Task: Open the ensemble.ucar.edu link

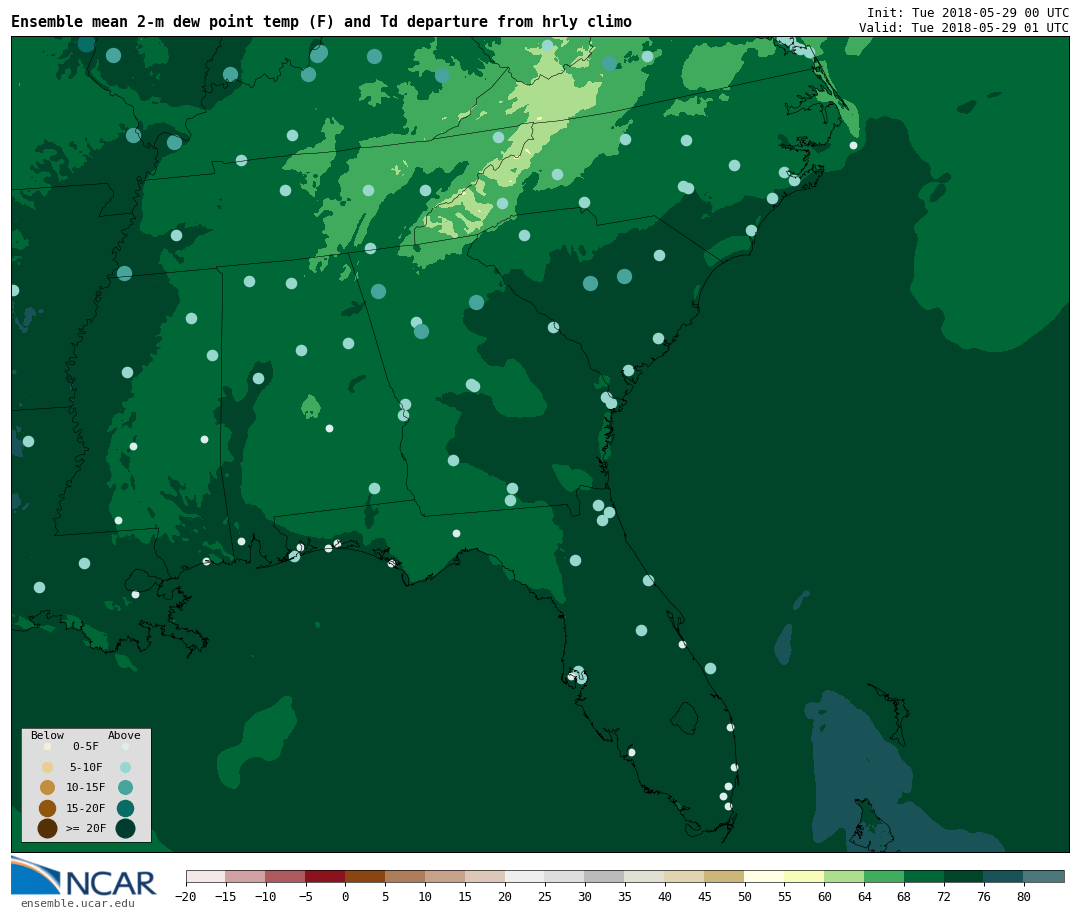Action: coord(77,904)
